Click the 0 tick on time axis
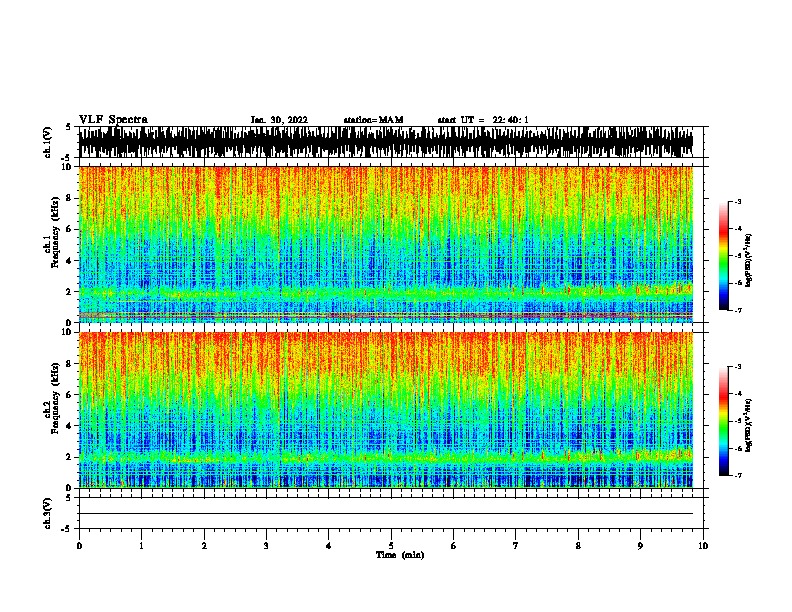 point(79,546)
